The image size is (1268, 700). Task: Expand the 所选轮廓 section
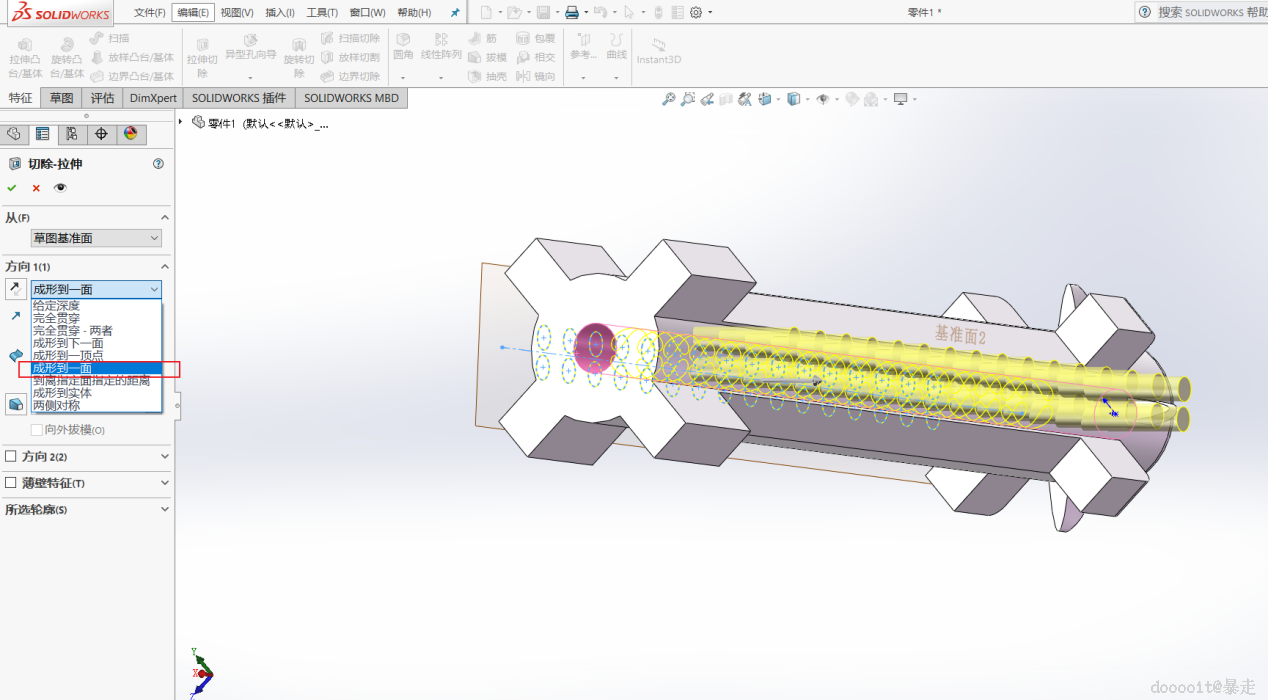pyautogui.click(x=165, y=510)
